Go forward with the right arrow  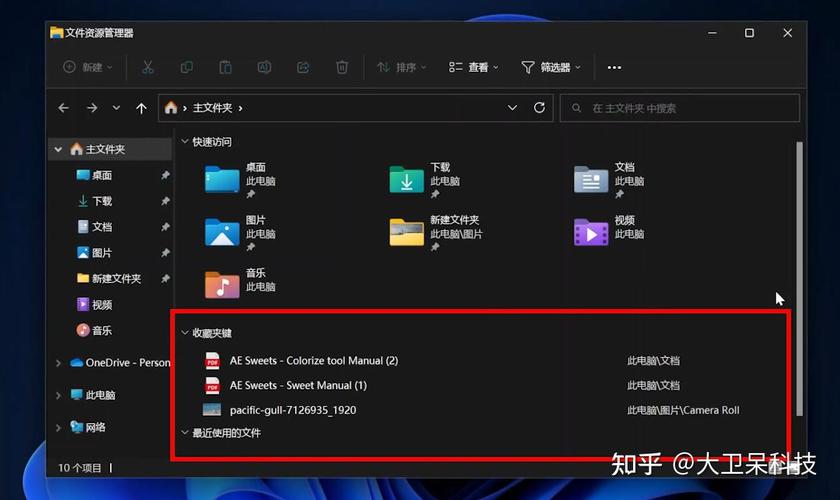[x=92, y=108]
